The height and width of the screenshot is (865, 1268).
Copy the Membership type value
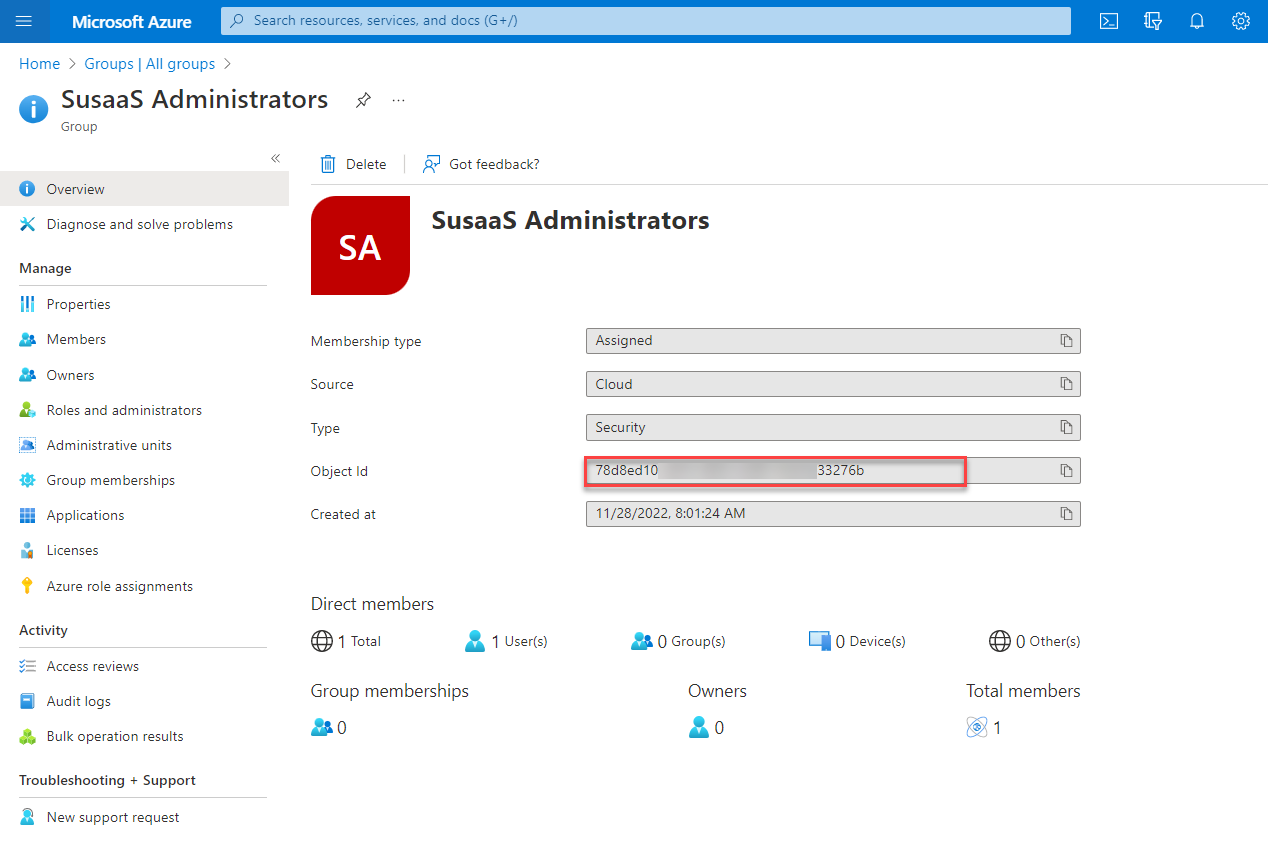(1066, 341)
